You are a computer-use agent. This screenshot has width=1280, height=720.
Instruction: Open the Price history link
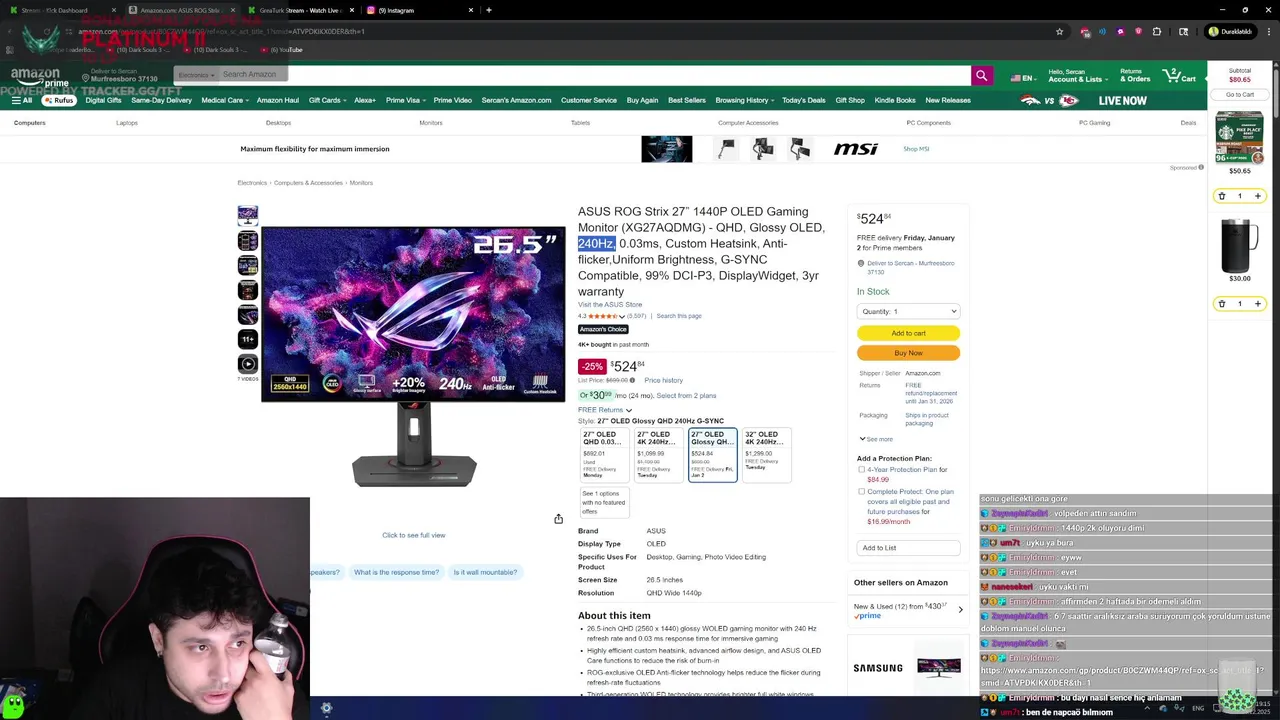[x=664, y=380]
